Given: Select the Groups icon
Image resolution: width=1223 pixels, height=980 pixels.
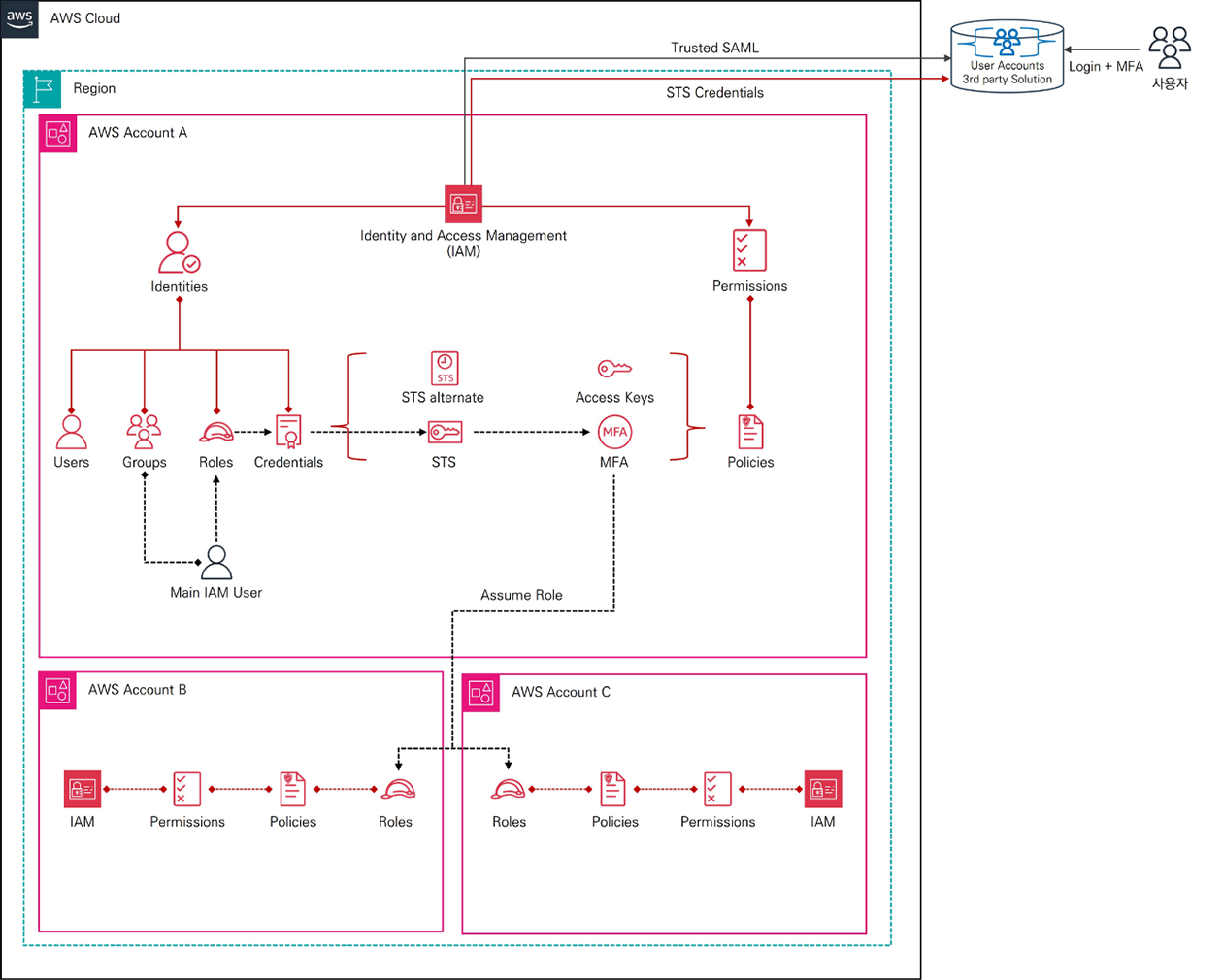Looking at the screenshot, I should click(x=144, y=432).
